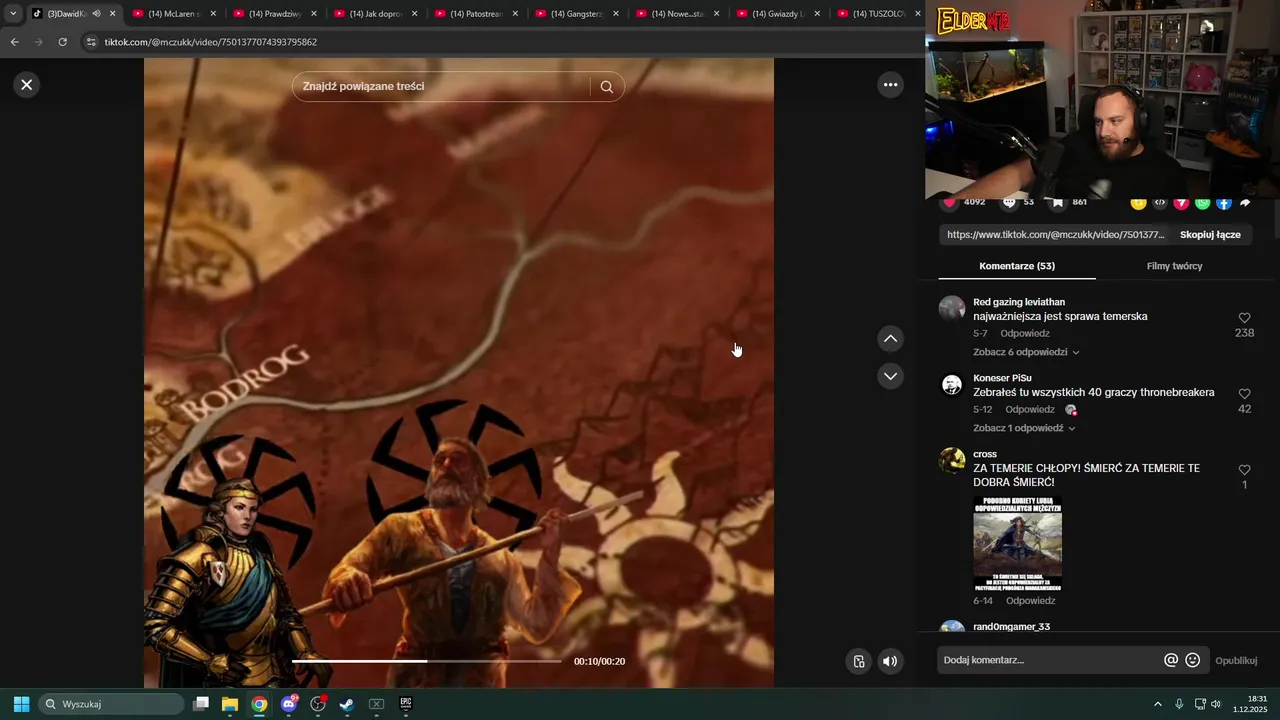This screenshot has height=720, width=1280.
Task: Click the browser back arrow
Action: point(14,42)
